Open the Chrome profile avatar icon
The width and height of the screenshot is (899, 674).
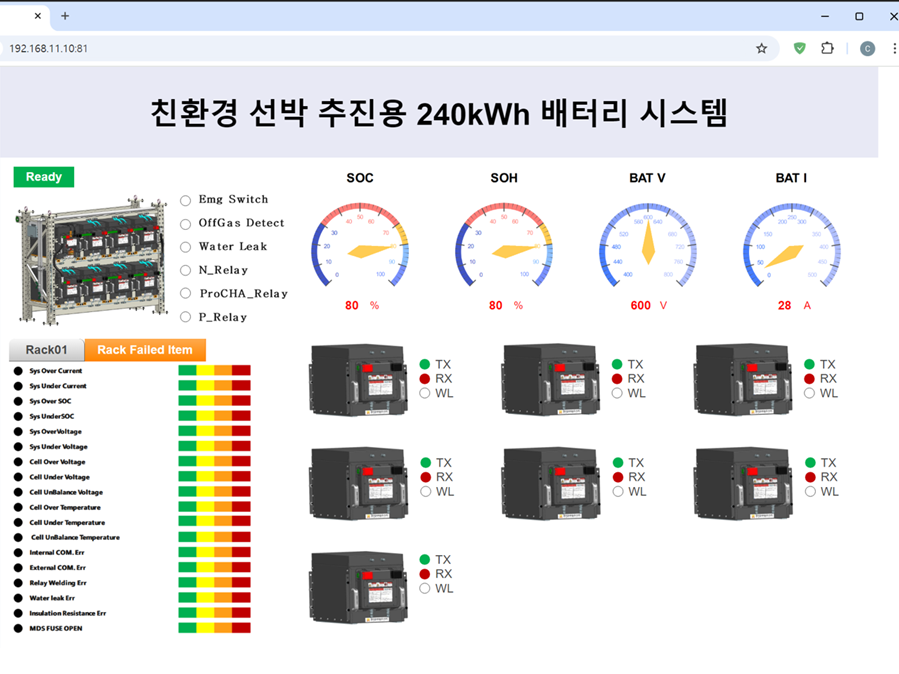(x=867, y=48)
